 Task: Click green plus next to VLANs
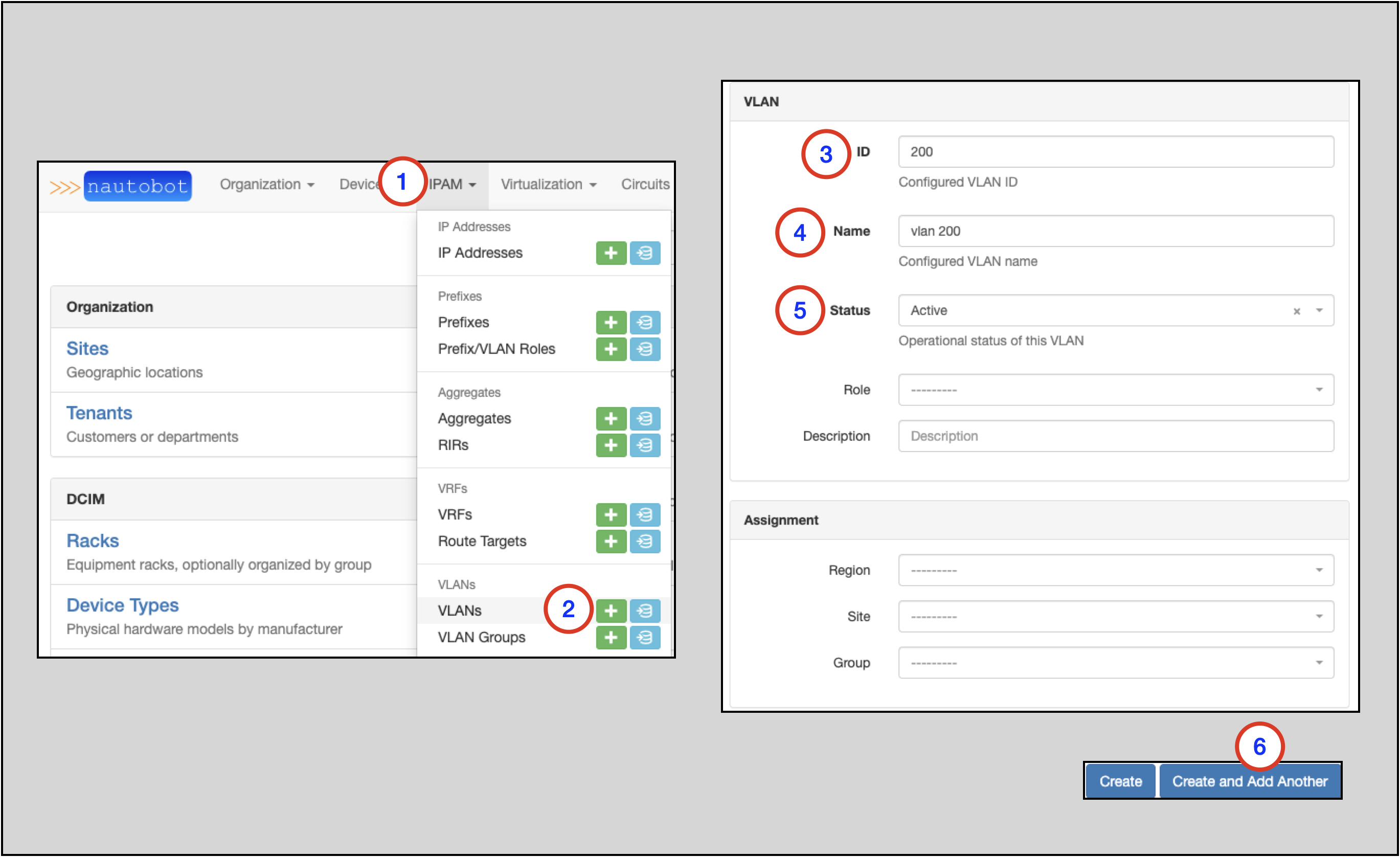(x=611, y=611)
